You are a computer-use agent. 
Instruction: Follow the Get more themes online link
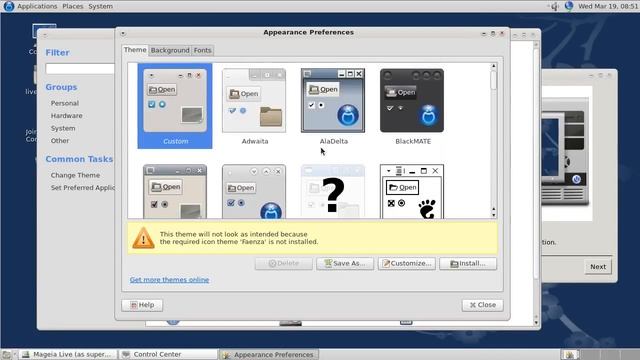(169, 280)
